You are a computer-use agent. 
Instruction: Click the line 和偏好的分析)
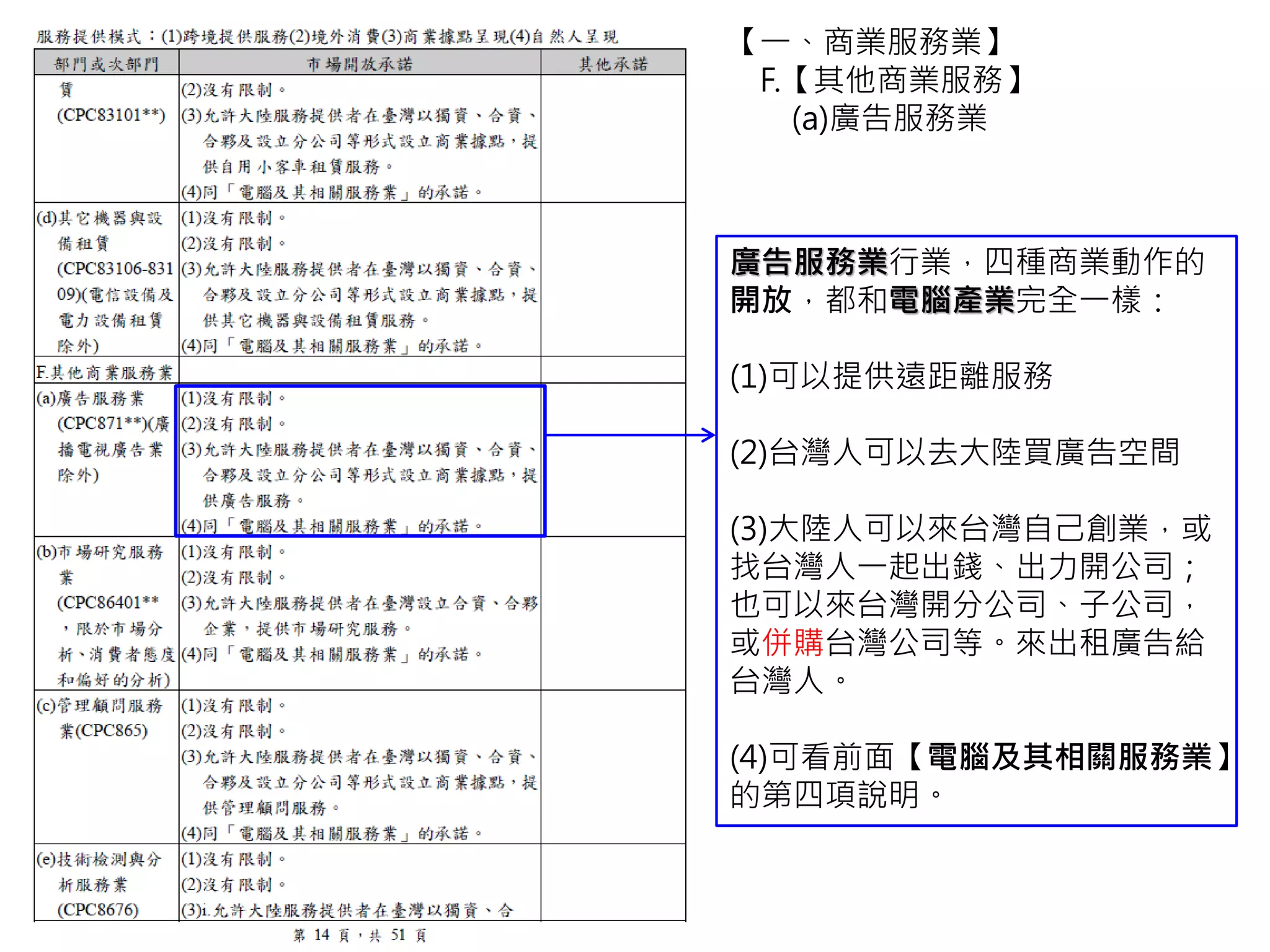tap(114, 680)
